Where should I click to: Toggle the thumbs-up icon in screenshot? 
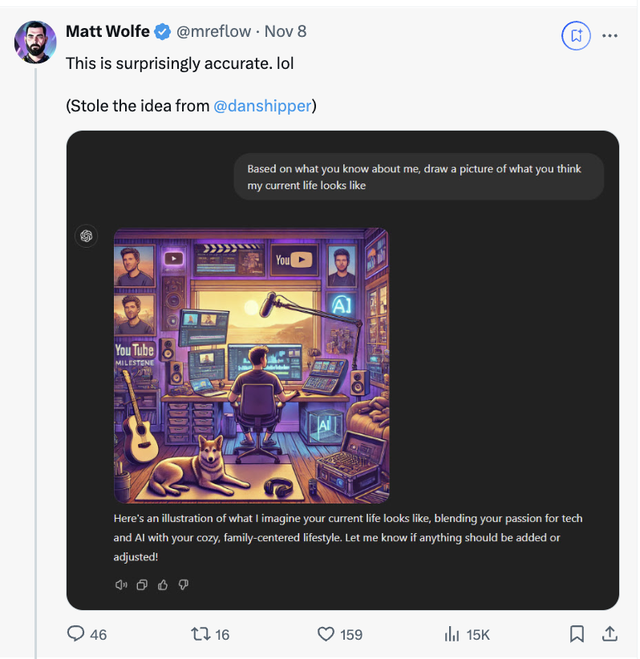[163, 585]
